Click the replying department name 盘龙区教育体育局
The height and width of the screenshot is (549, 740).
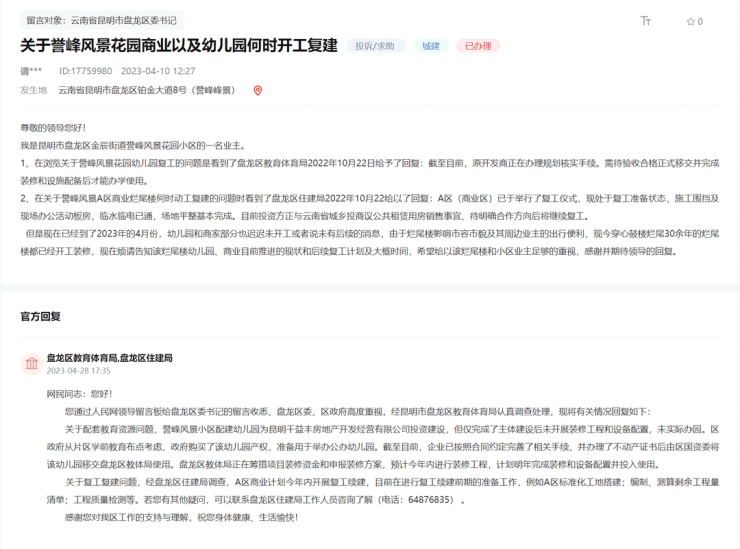click(x=82, y=357)
